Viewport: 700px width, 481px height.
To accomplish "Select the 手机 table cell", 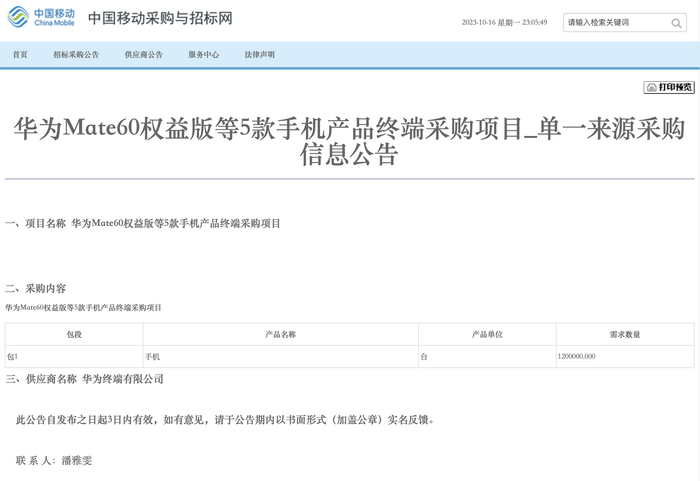I will point(281,356).
